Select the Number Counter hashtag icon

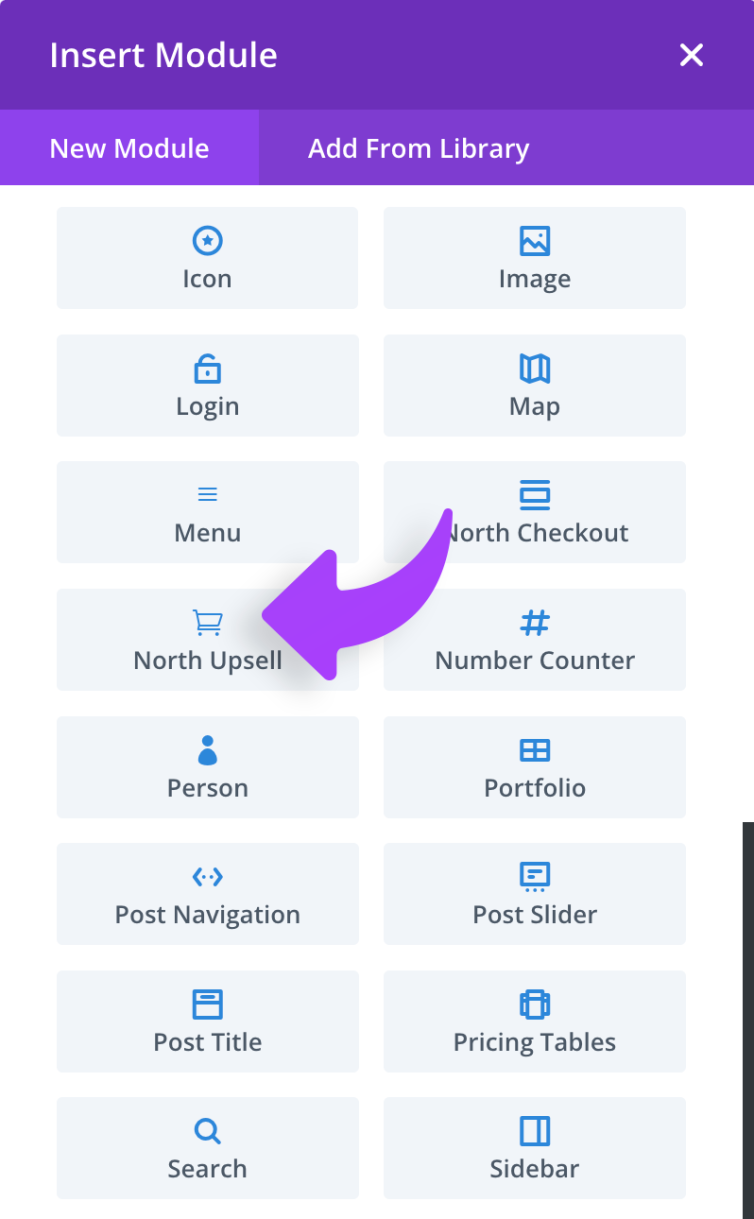[534, 622]
